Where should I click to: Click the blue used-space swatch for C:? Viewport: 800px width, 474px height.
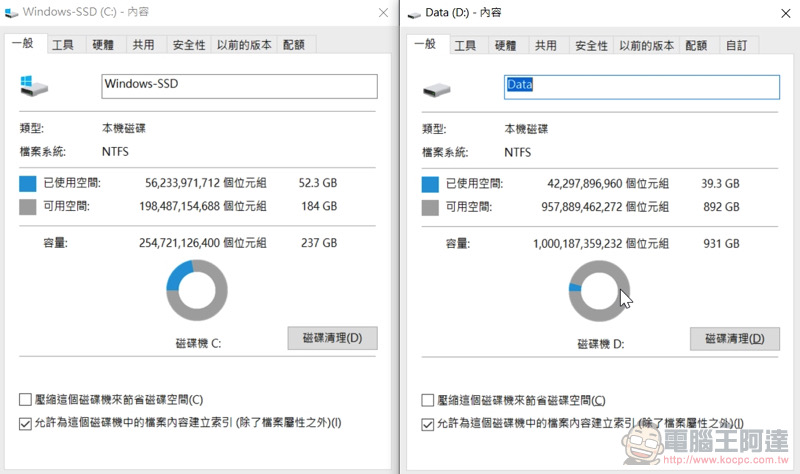(27, 184)
